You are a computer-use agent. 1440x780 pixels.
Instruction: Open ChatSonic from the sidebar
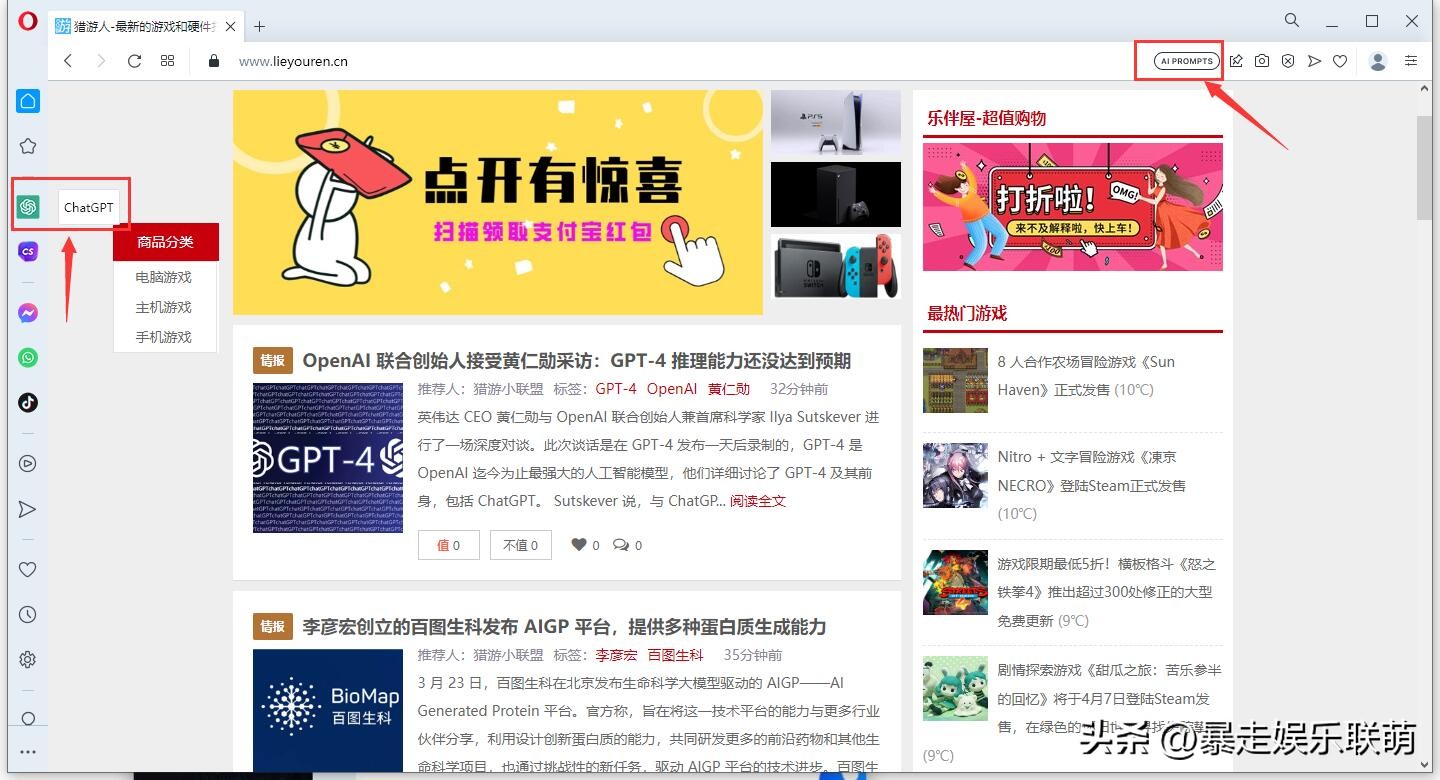click(27, 251)
